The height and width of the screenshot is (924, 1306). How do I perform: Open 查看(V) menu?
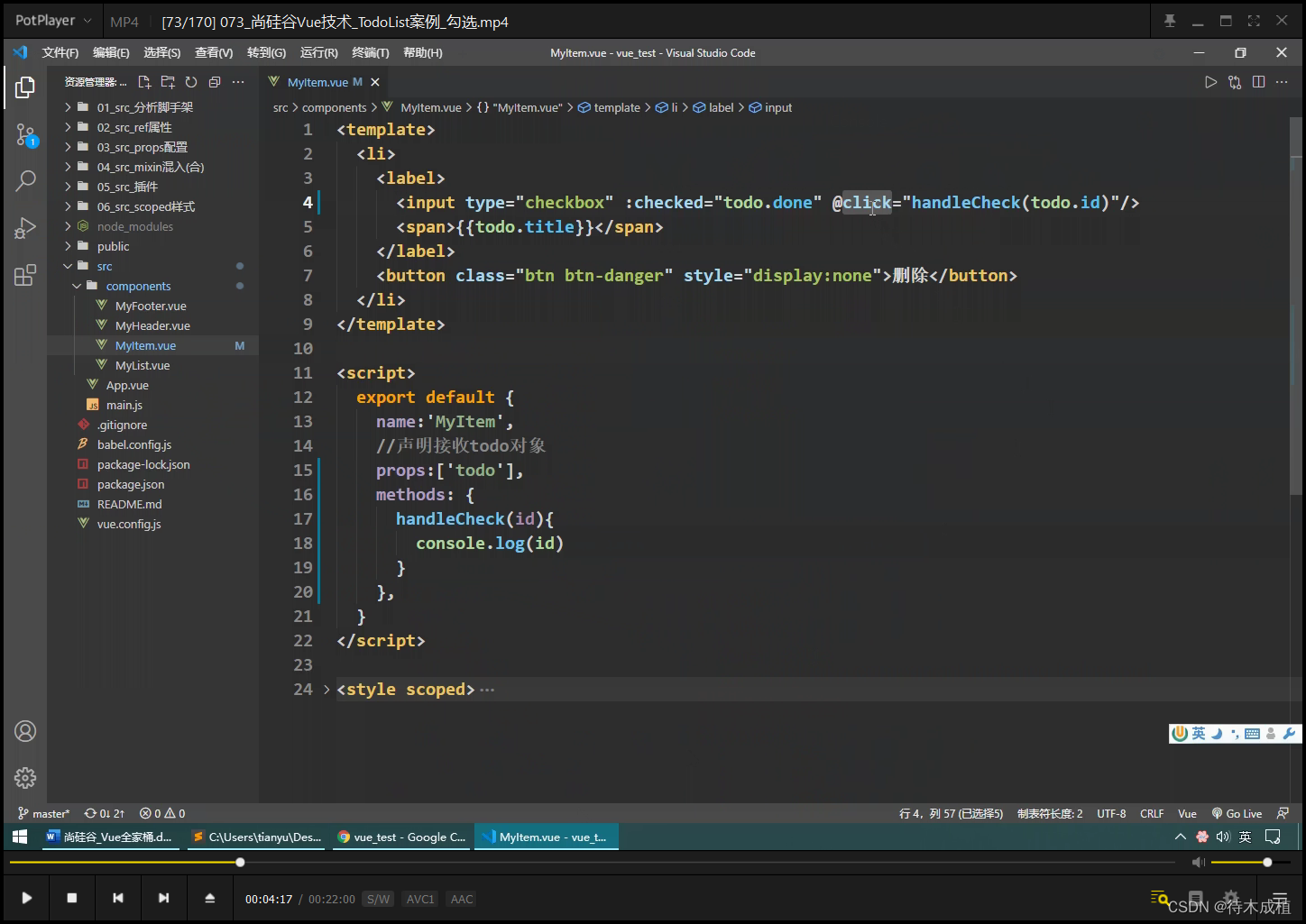[x=214, y=53]
